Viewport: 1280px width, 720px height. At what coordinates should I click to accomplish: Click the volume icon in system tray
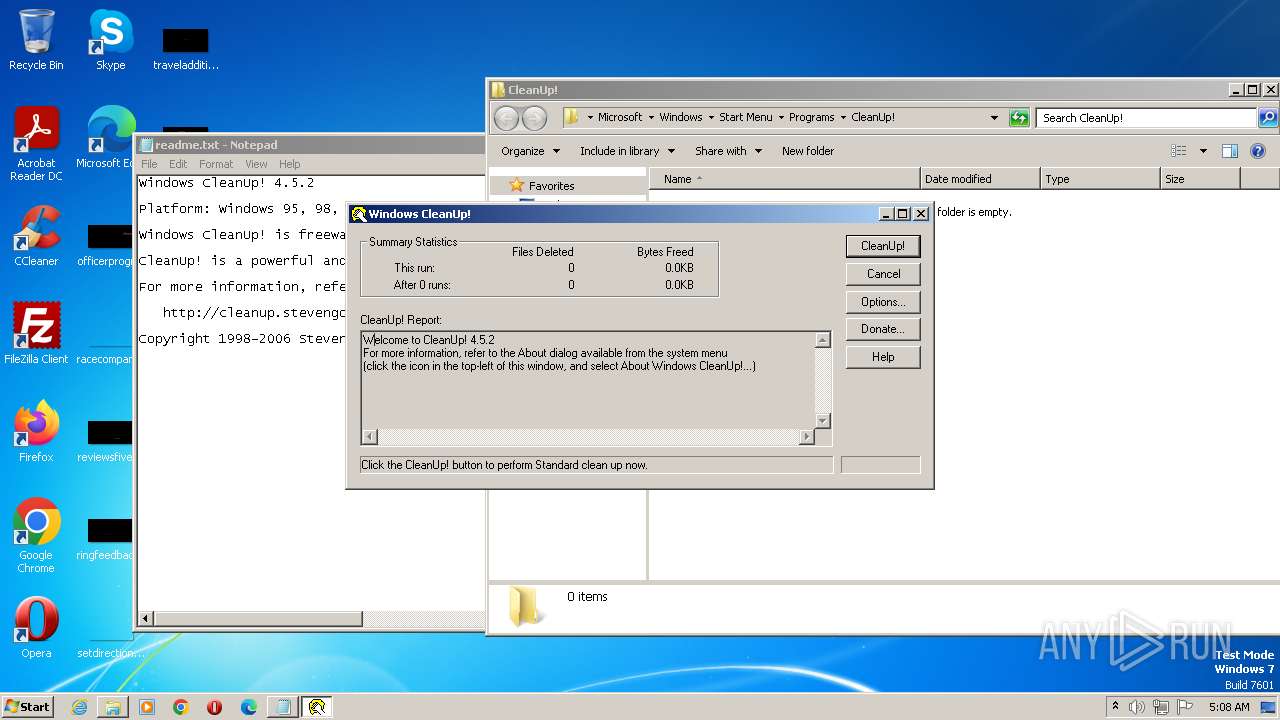[1137, 707]
